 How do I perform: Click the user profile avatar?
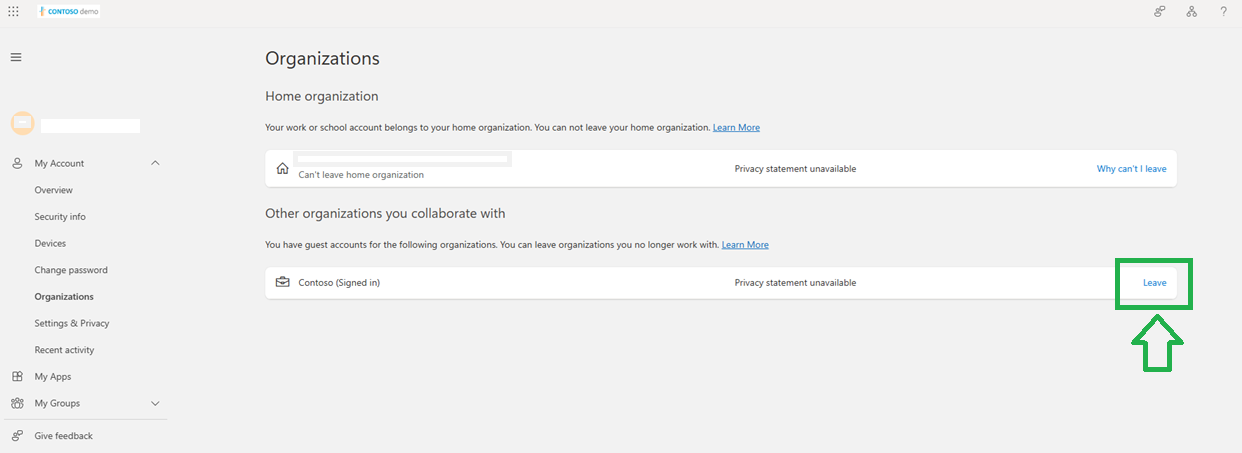(x=22, y=123)
